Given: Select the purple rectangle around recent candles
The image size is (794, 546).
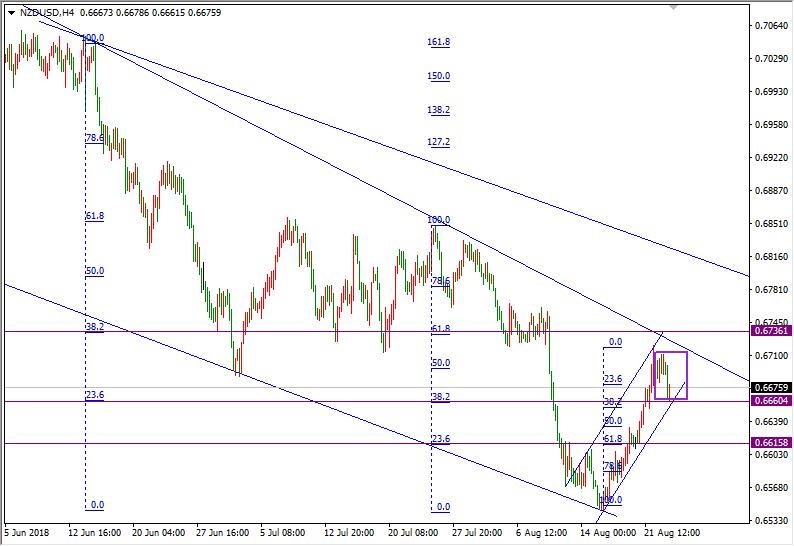Looking at the screenshot, I should [671, 353].
